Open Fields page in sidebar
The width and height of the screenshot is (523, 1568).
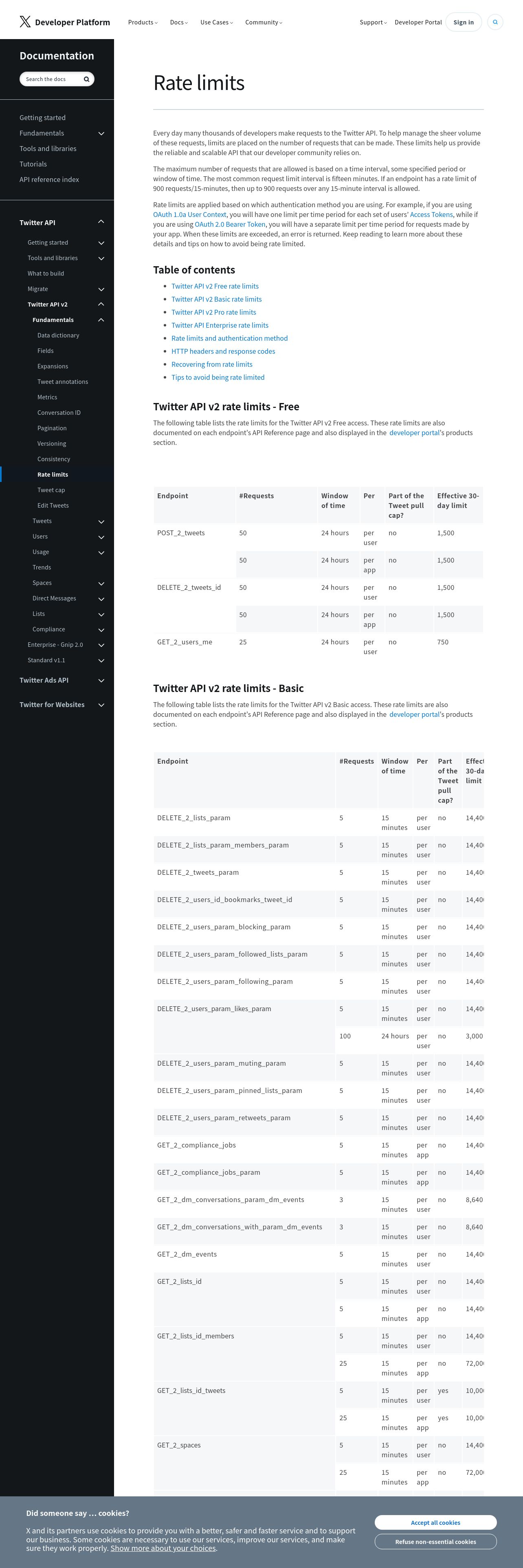[x=46, y=351]
